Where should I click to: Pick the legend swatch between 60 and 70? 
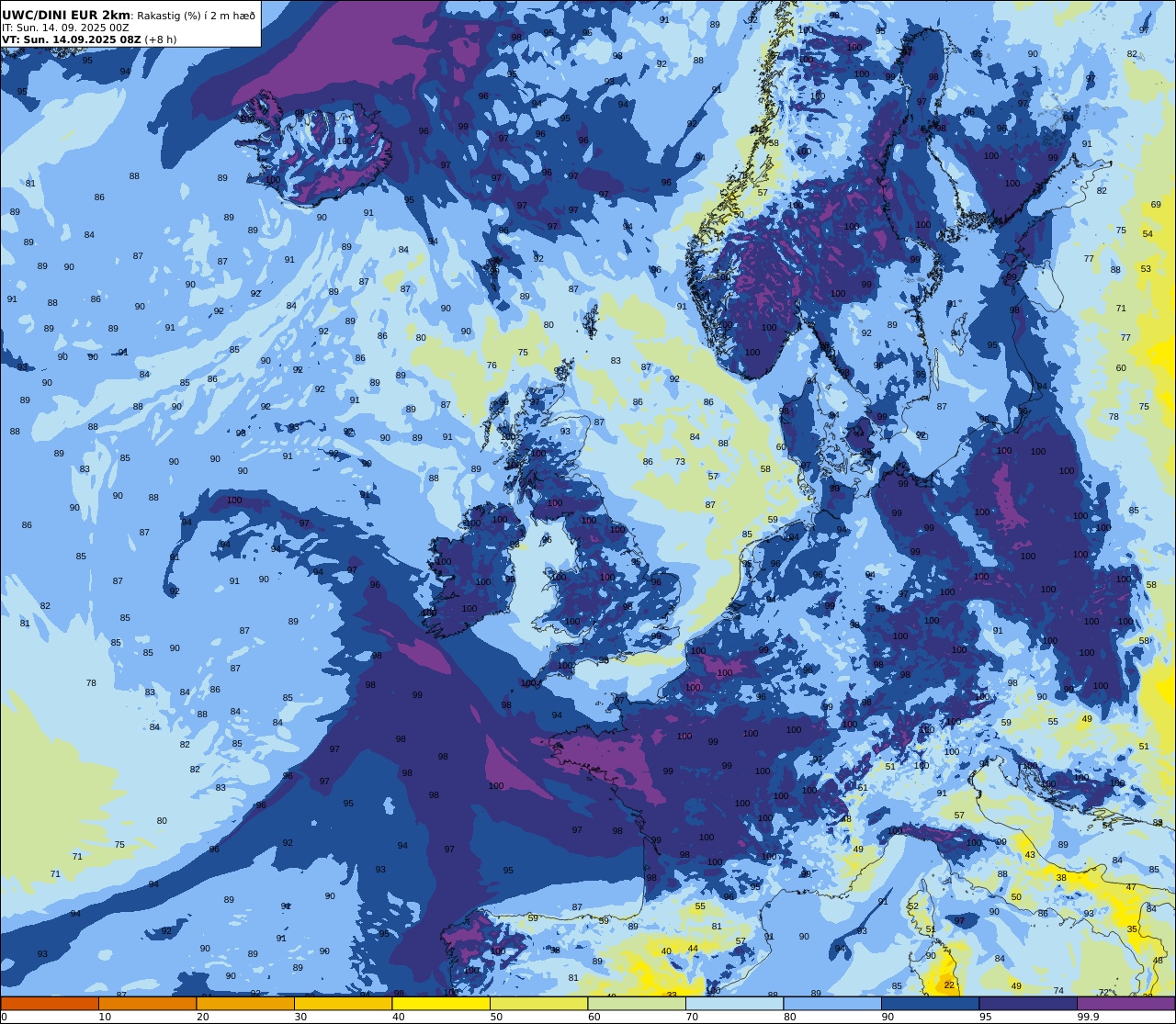(x=637, y=1003)
